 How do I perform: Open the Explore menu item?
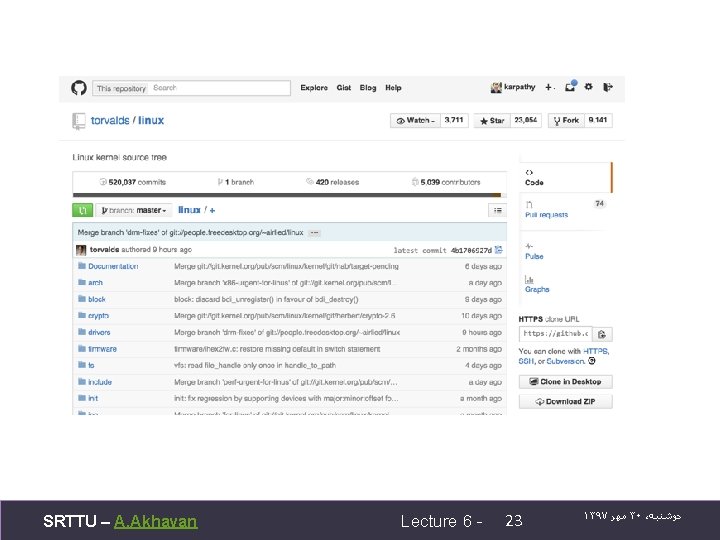click(314, 88)
